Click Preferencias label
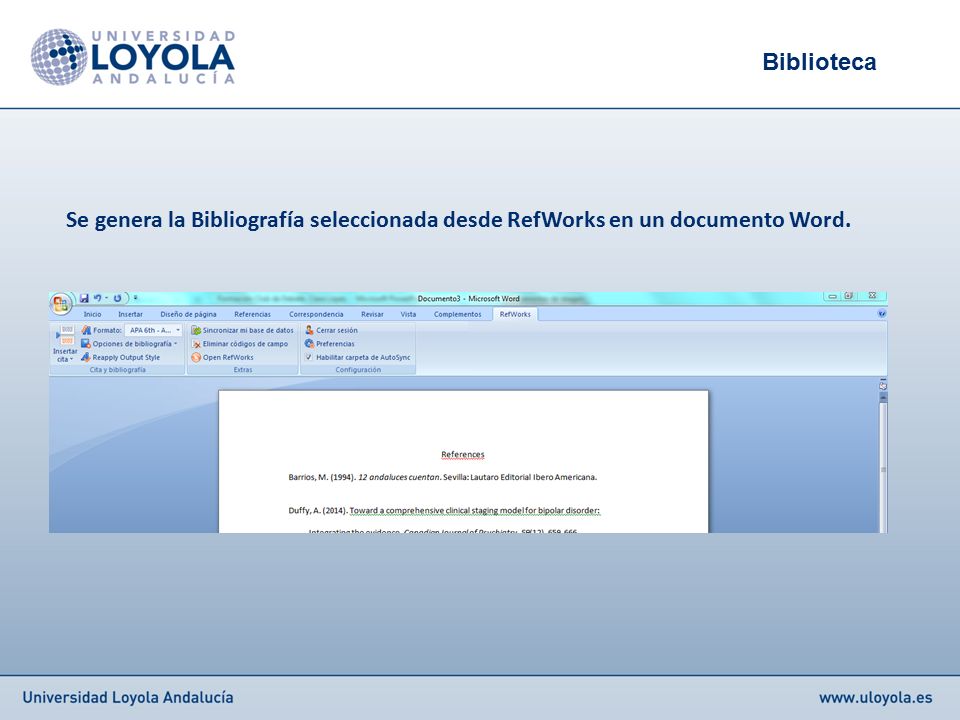The image size is (960, 720). click(x=335, y=344)
